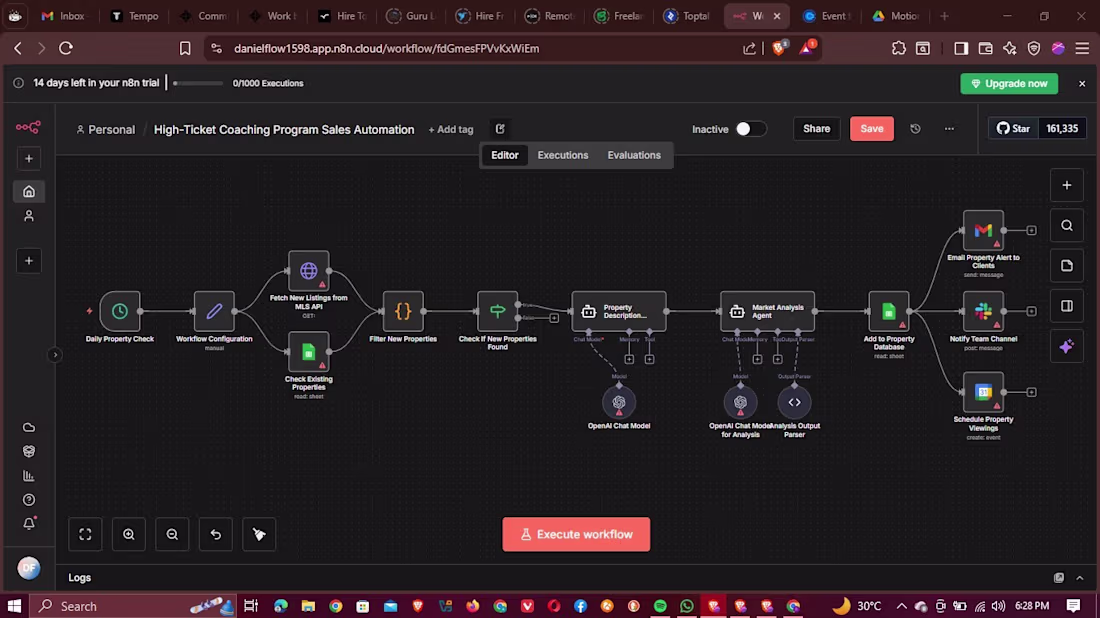Open Spotify from the taskbar
The height and width of the screenshot is (618, 1100).
660,606
